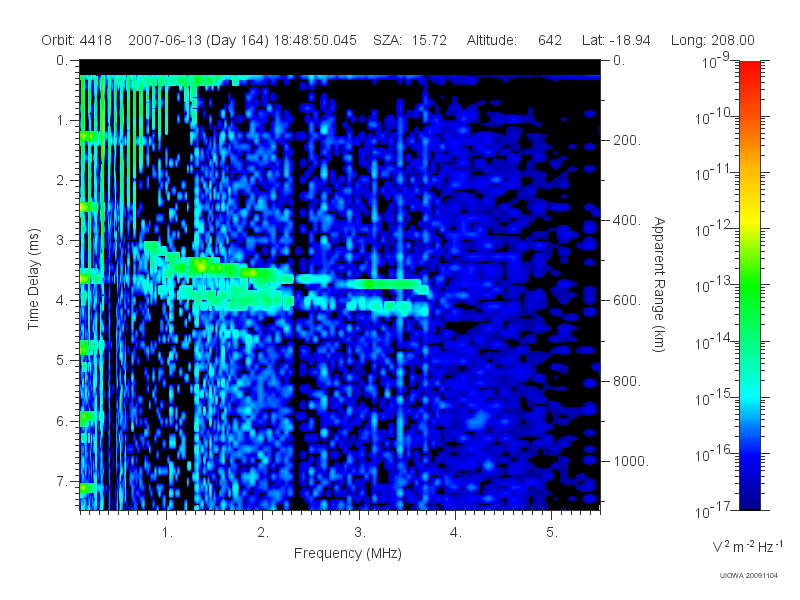The image size is (800, 600).
Task: Click the 600. apparent range tick label
Action: click(x=627, y=301)
